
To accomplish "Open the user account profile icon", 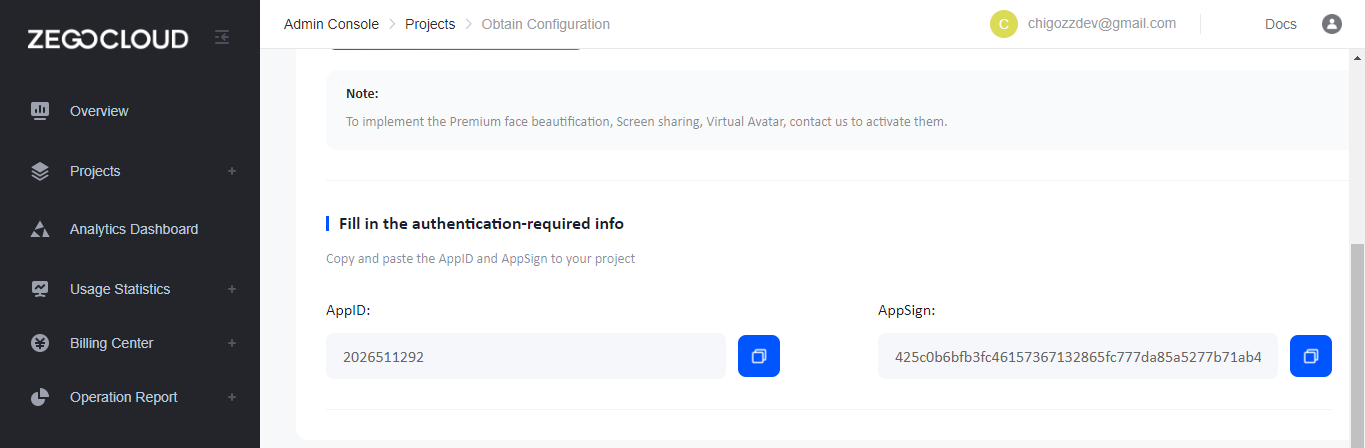I will click(x=1331, y=24).
